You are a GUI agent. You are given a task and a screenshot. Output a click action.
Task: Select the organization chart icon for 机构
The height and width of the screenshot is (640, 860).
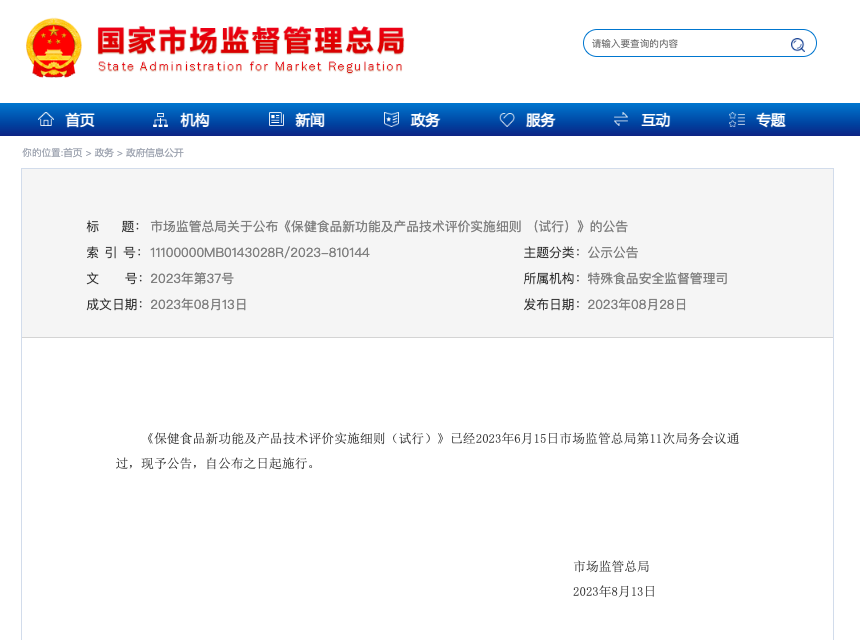pyautogui.click(x=160, y=119)
